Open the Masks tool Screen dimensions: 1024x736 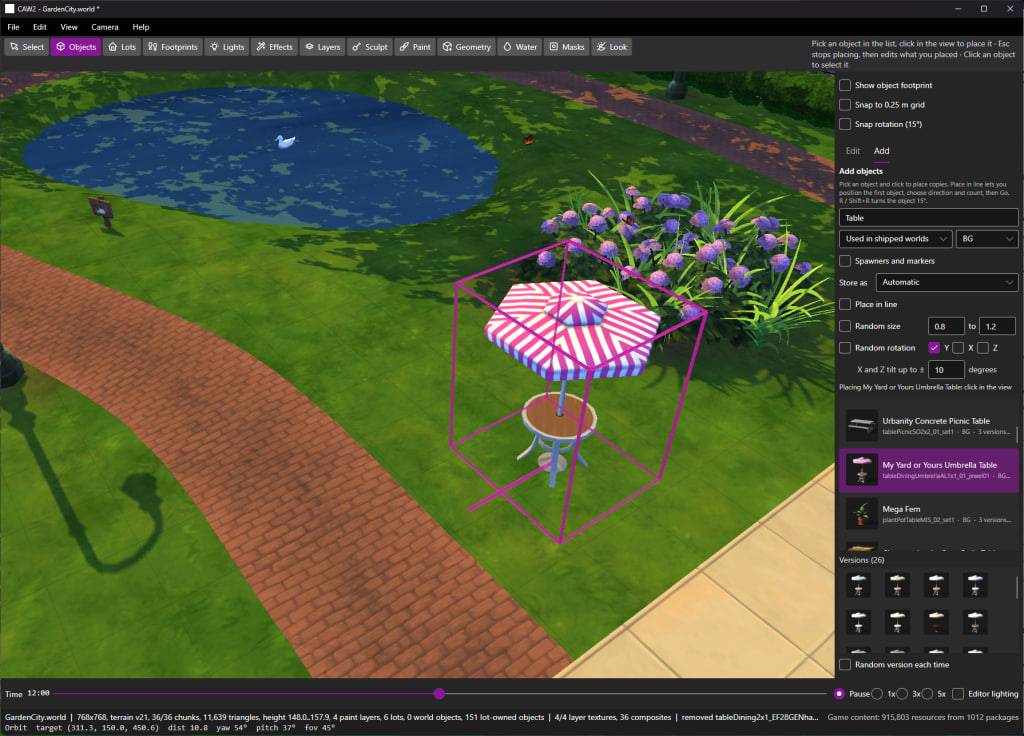point(566,47)
